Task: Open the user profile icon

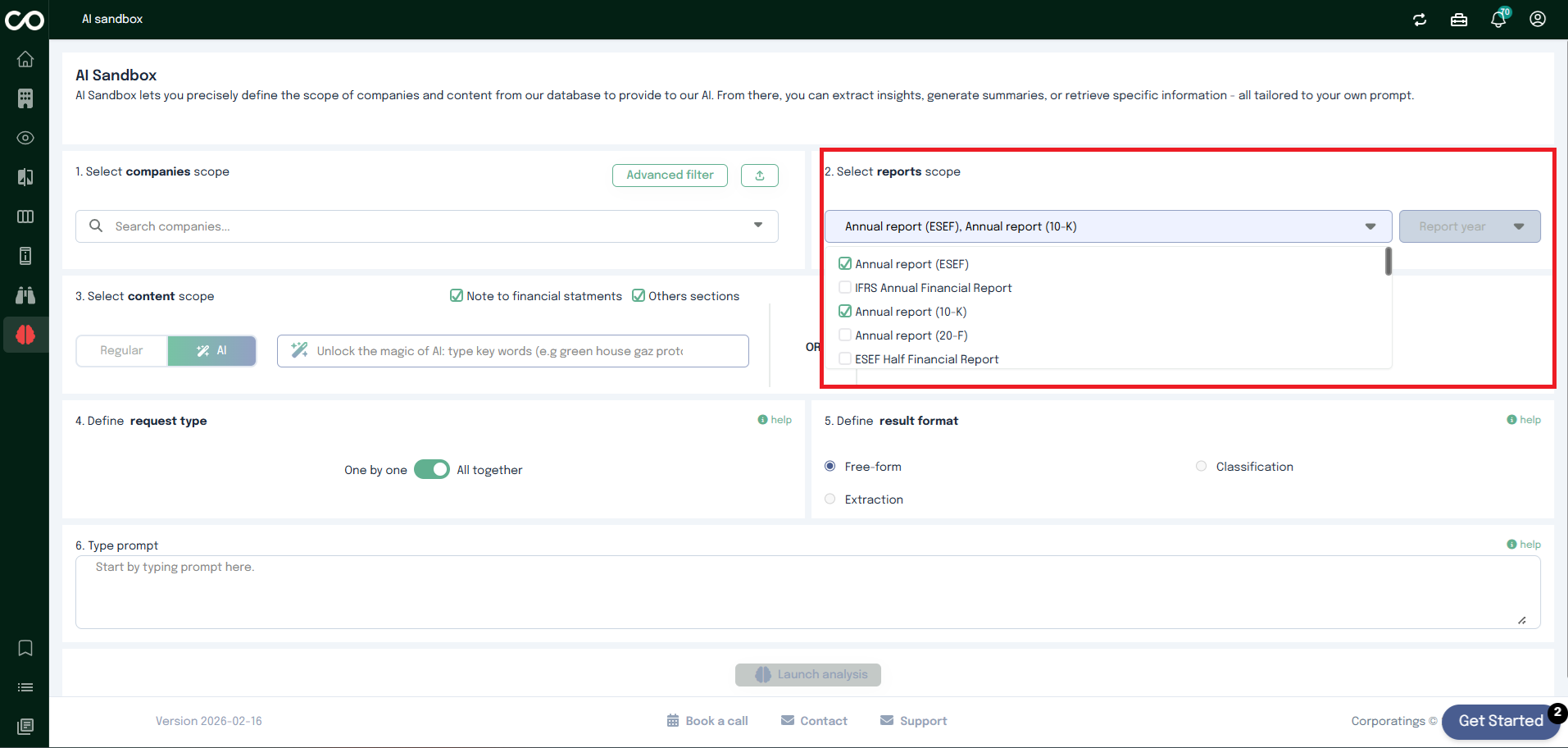Action: pyautogui.click(x=1537, y=20)
